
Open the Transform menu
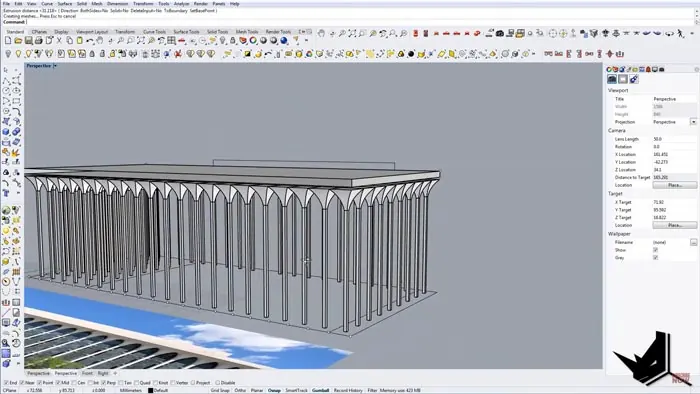pyautogui.click(x=143, y=4)
